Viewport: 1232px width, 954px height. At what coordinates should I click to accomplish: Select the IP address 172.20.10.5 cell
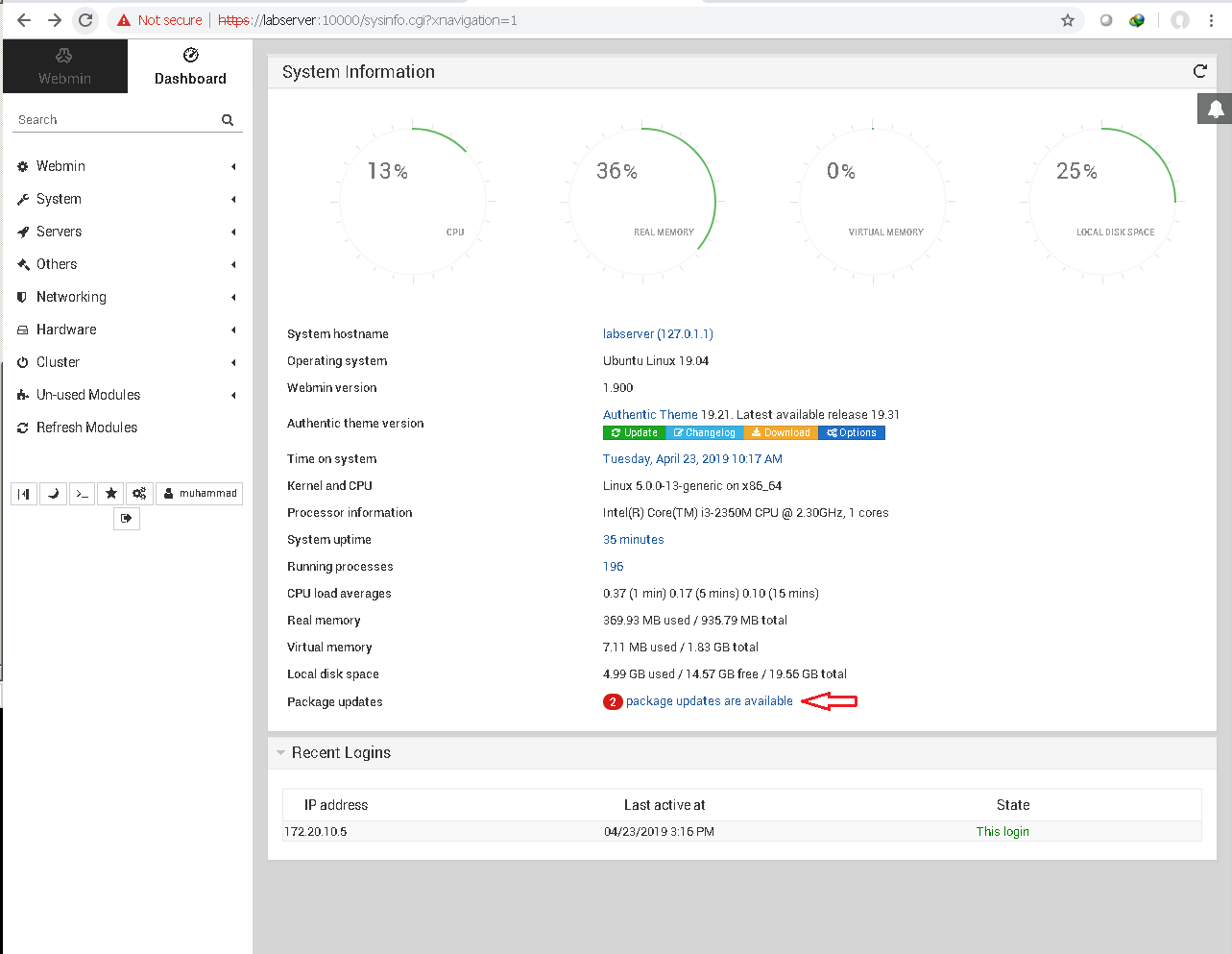click(316, 832)
